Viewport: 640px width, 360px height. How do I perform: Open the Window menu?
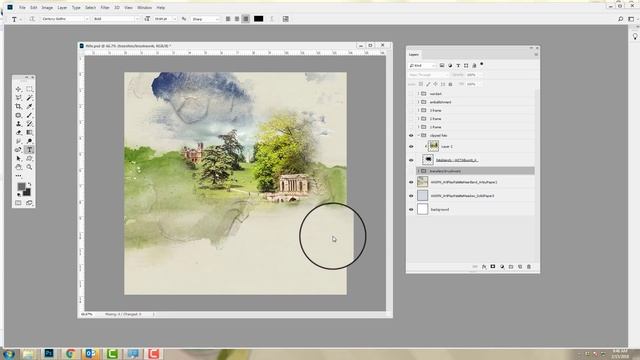point(144,7)
